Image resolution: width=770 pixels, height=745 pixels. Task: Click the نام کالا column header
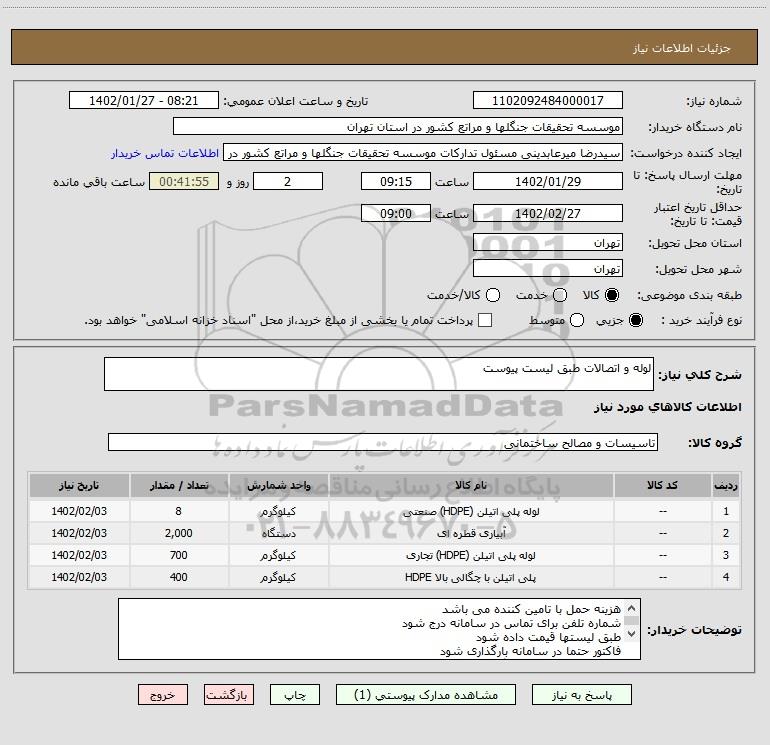pos(470,486)
